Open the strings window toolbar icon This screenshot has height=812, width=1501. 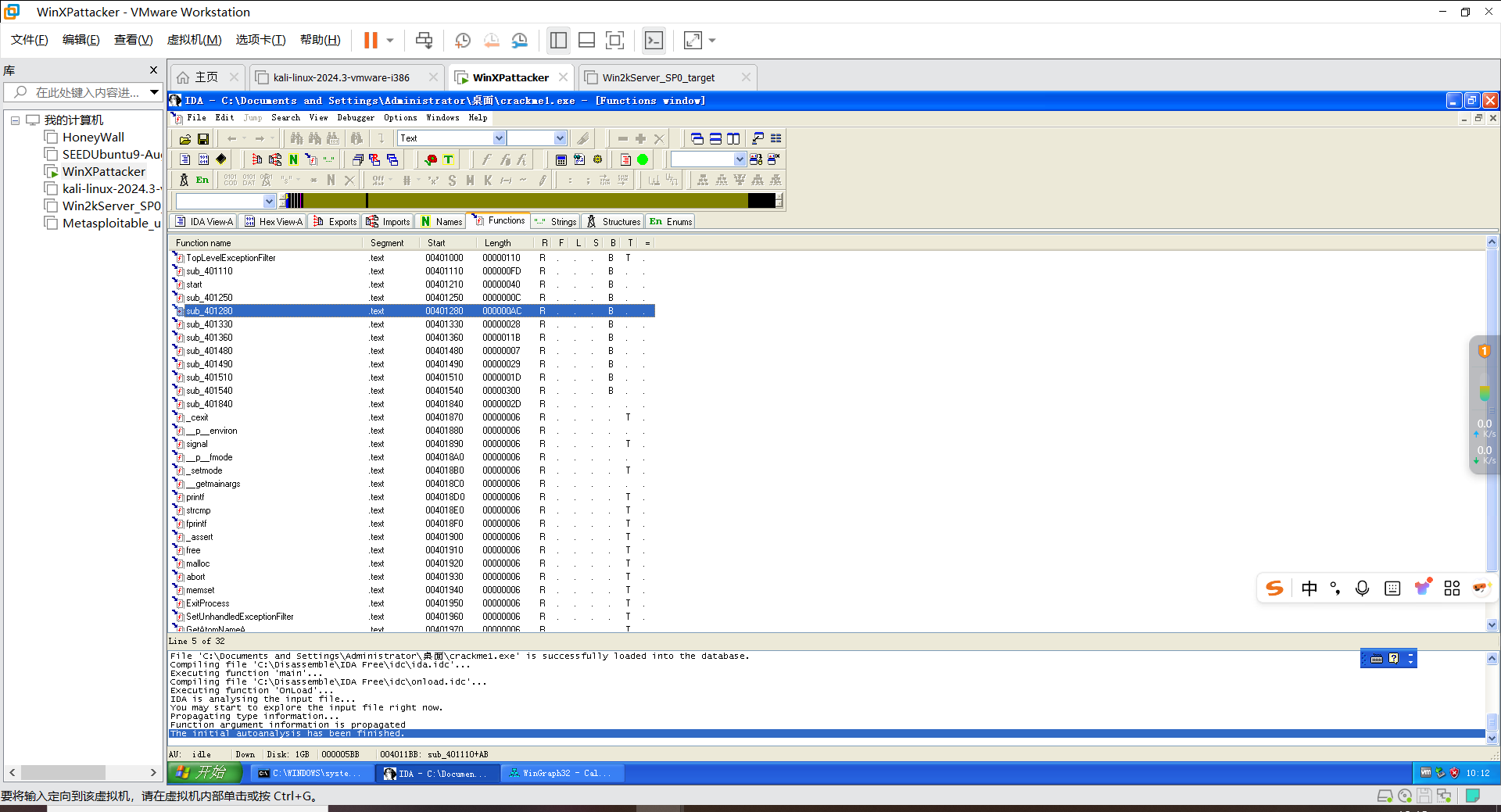point(329,159)
